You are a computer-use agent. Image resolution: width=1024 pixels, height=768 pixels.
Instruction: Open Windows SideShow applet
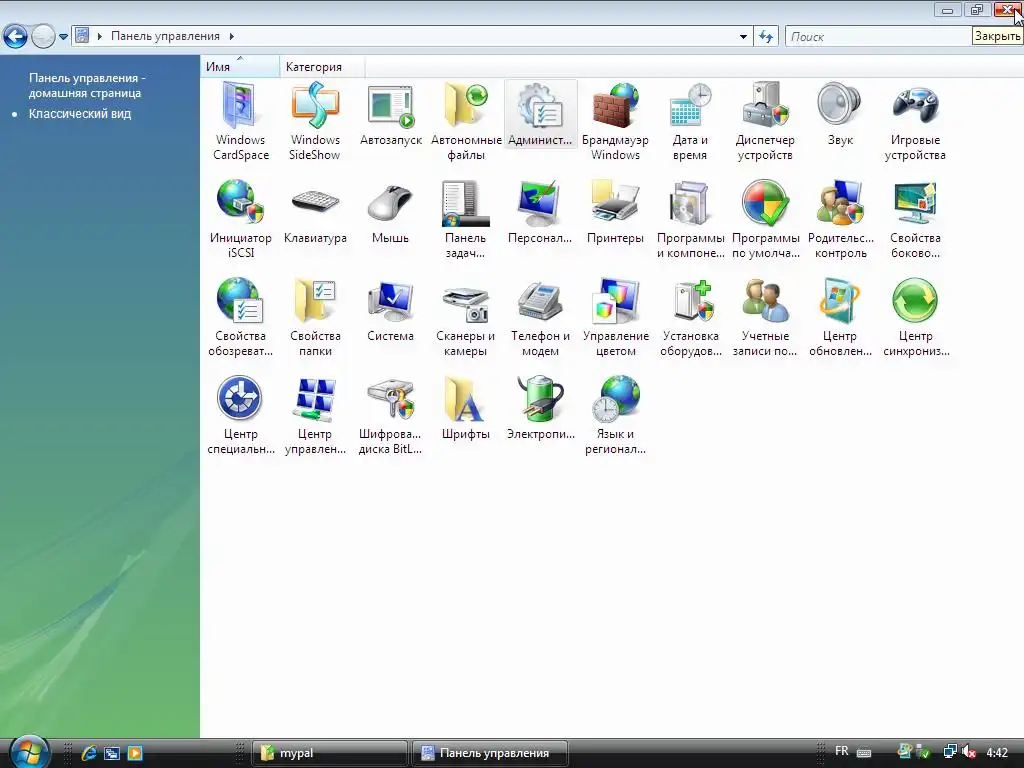[315, 121]
